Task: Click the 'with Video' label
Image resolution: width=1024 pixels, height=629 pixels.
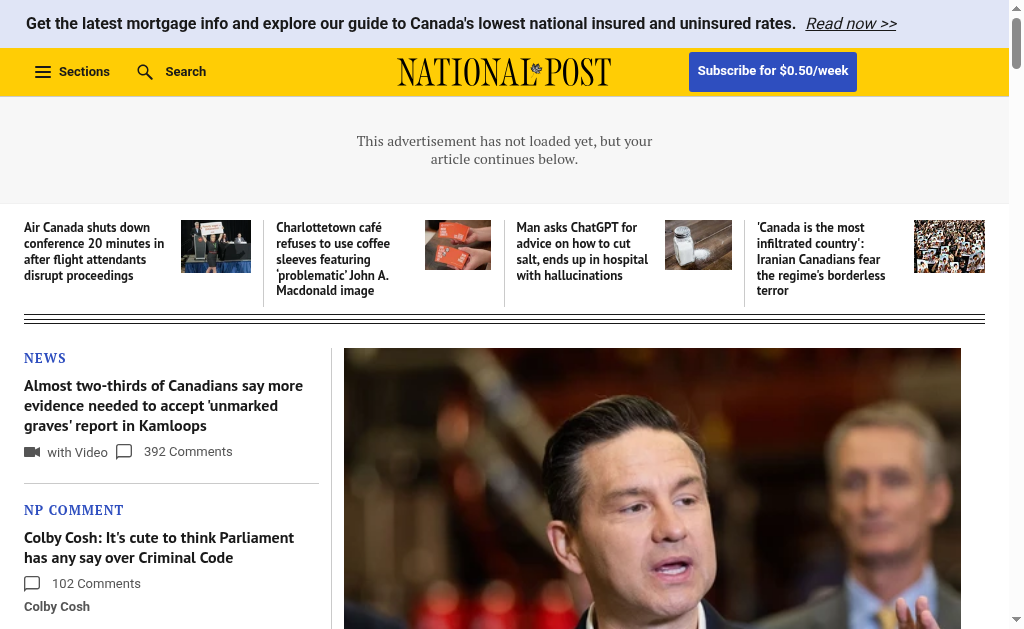Action: 77,453
